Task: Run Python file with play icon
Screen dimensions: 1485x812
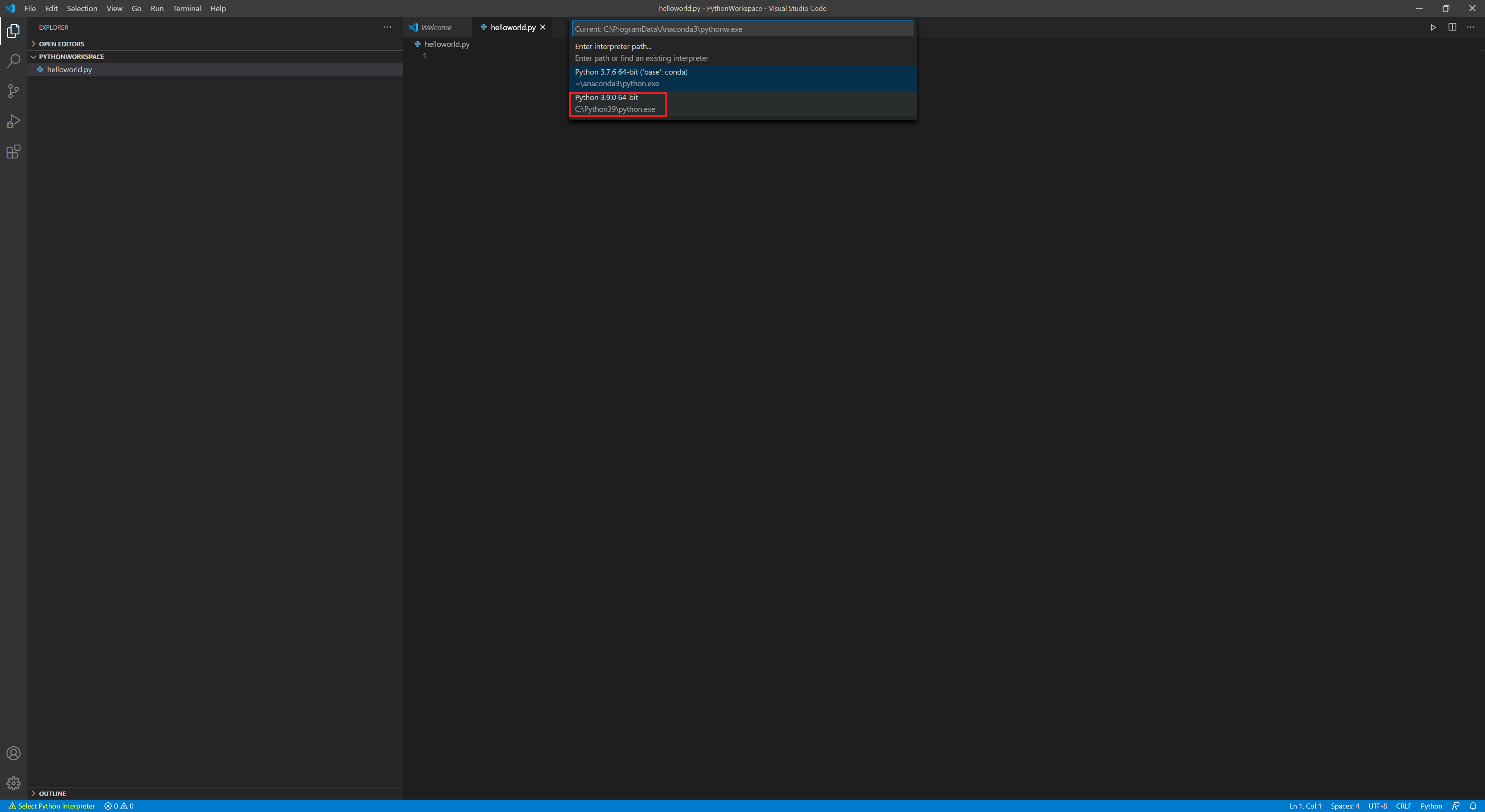Action: [1433, 27]
